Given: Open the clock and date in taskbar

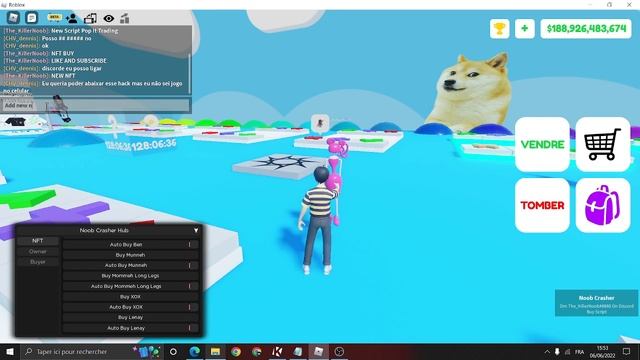Looking at the screenshot, I should 602,351.
